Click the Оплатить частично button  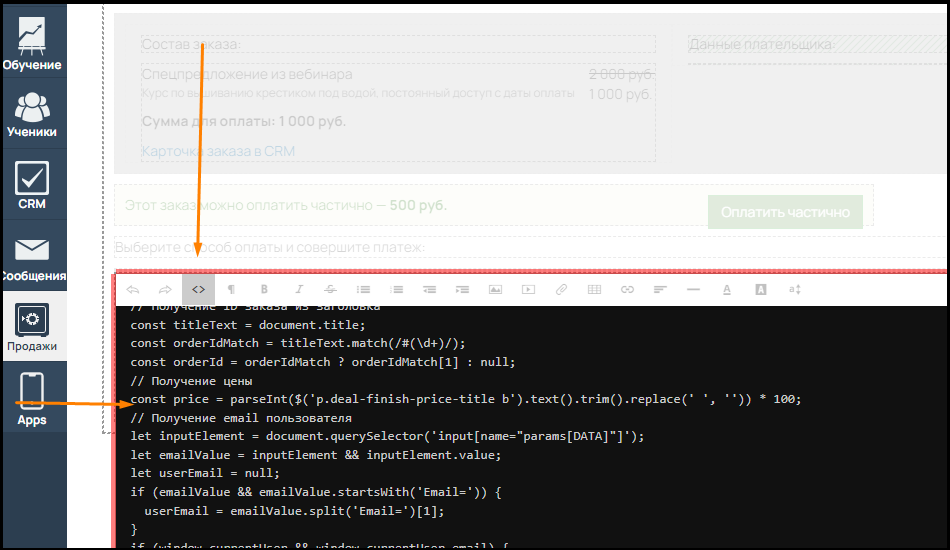(785, 212)
